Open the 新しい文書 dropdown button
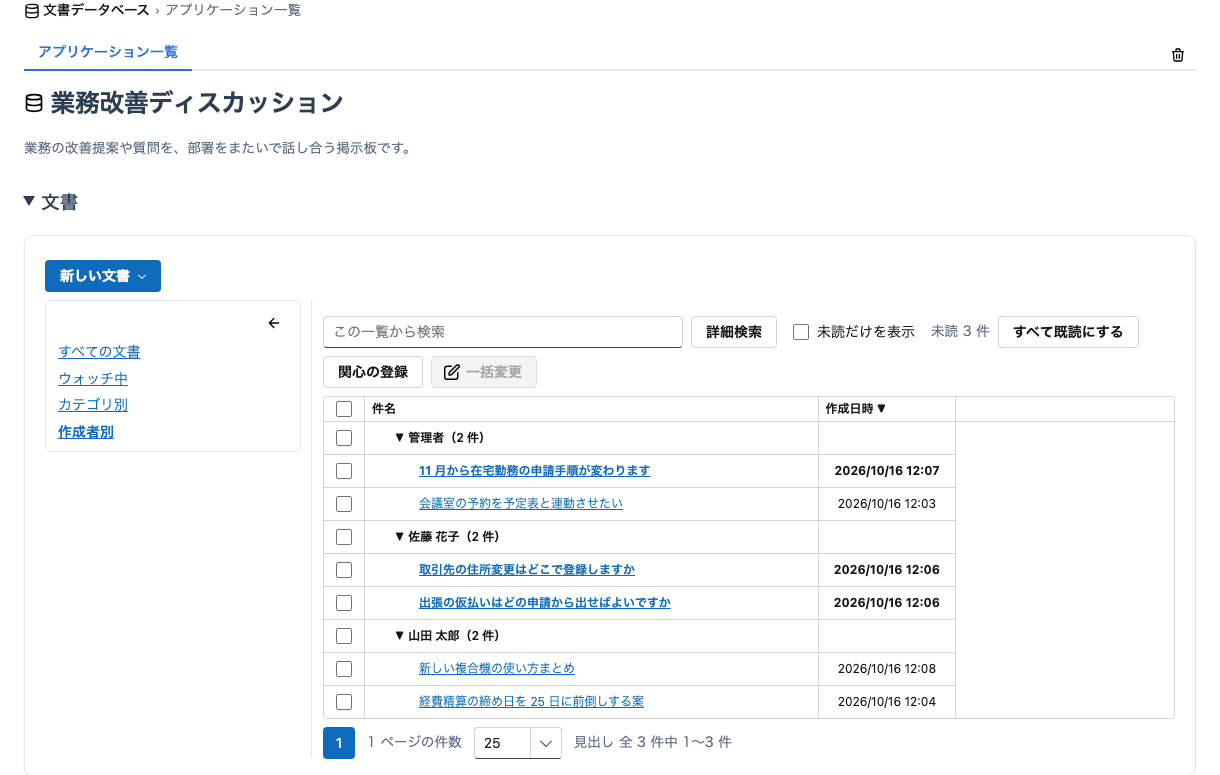This screenshot has height=775, width=1220. click(x=103, y=276)
